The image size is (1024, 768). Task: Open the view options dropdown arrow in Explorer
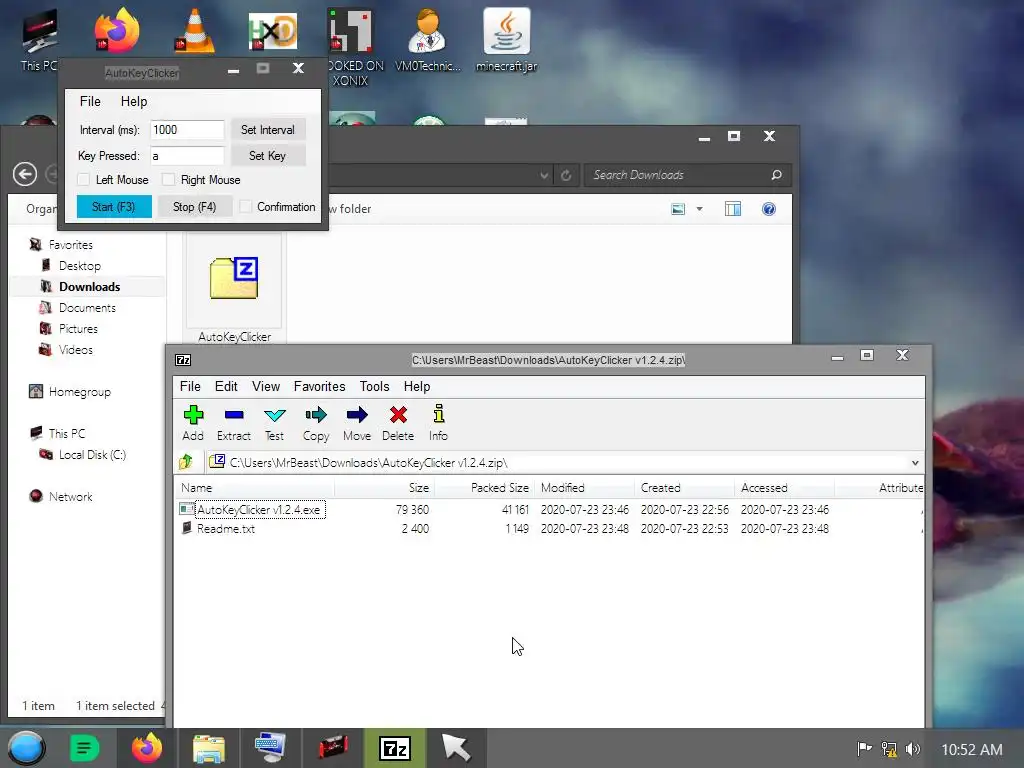[699, 209]
